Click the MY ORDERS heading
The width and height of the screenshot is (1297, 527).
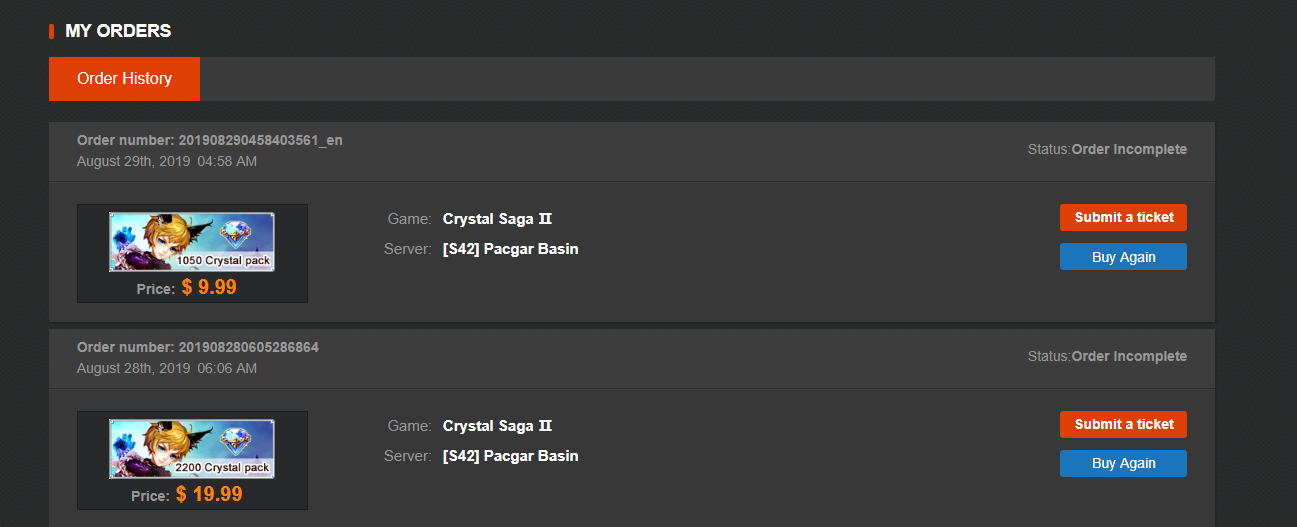(x=118, y=31)
